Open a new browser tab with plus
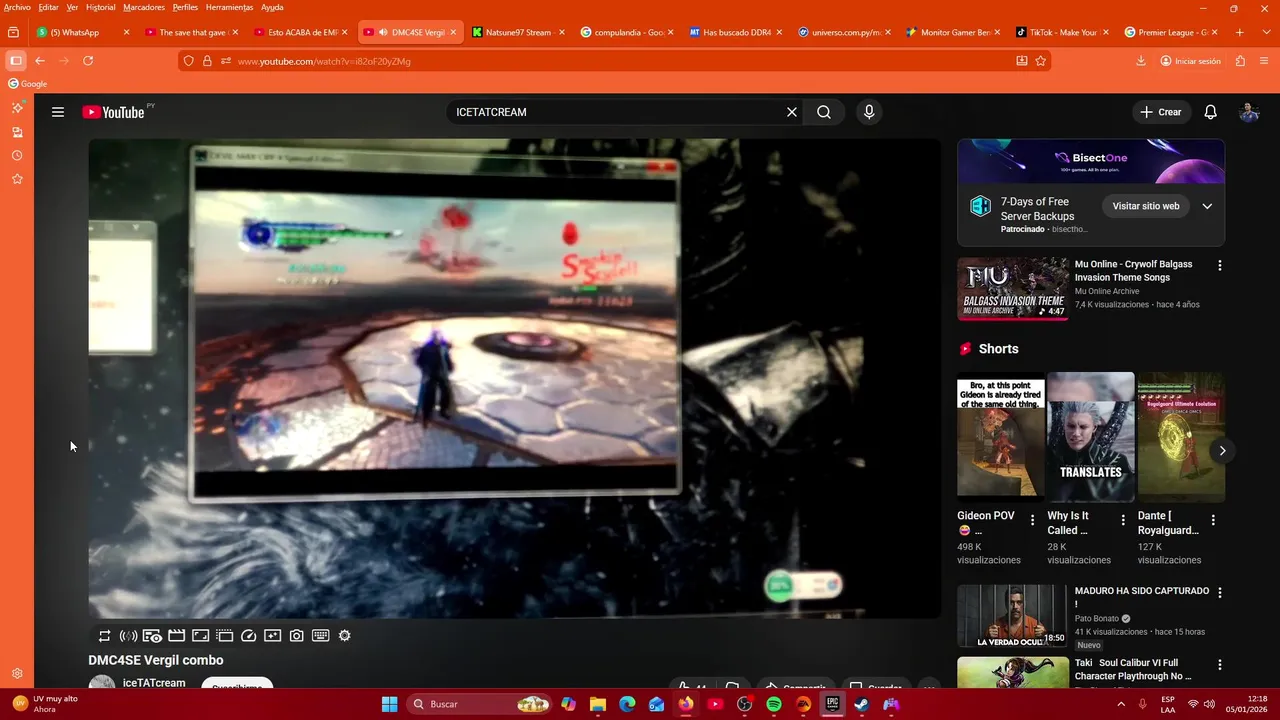The width and height of the screenshot is (1280, 720). click(1239, 32)
